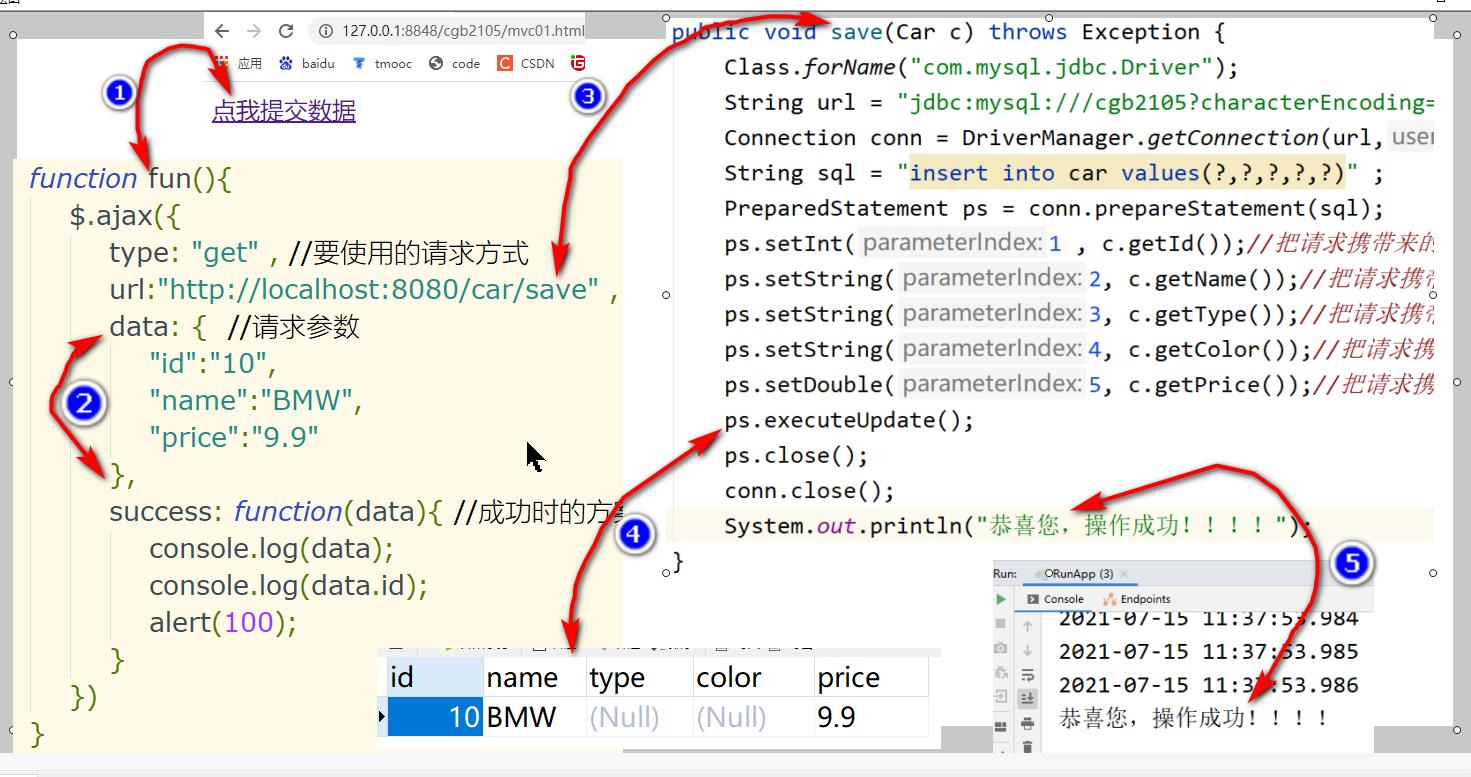Image resolution: width=1471 pixels, height=777 pixels.
Task: Select the BMW name cell
Action: [x=535, y=717]
